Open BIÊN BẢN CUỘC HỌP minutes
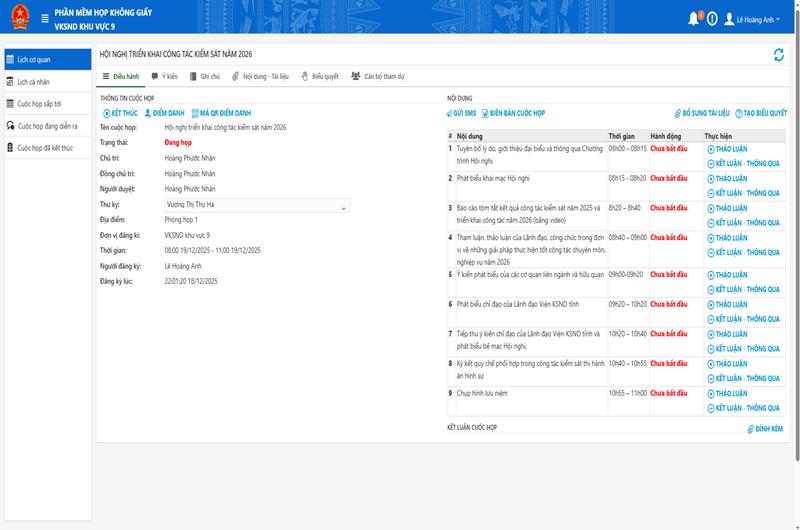Image resolution: width=800 pixels, height=530 pixels. pyautogui.click(x=513, y=113)
